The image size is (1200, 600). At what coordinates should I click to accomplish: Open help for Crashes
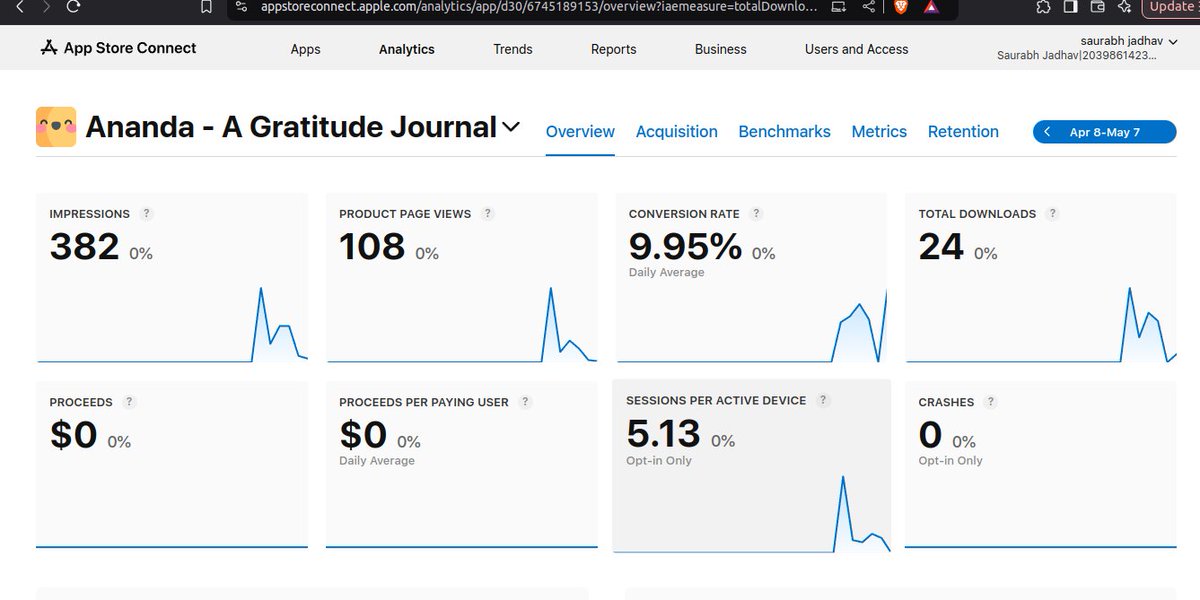pyautogui.click(x=991, y=401)
